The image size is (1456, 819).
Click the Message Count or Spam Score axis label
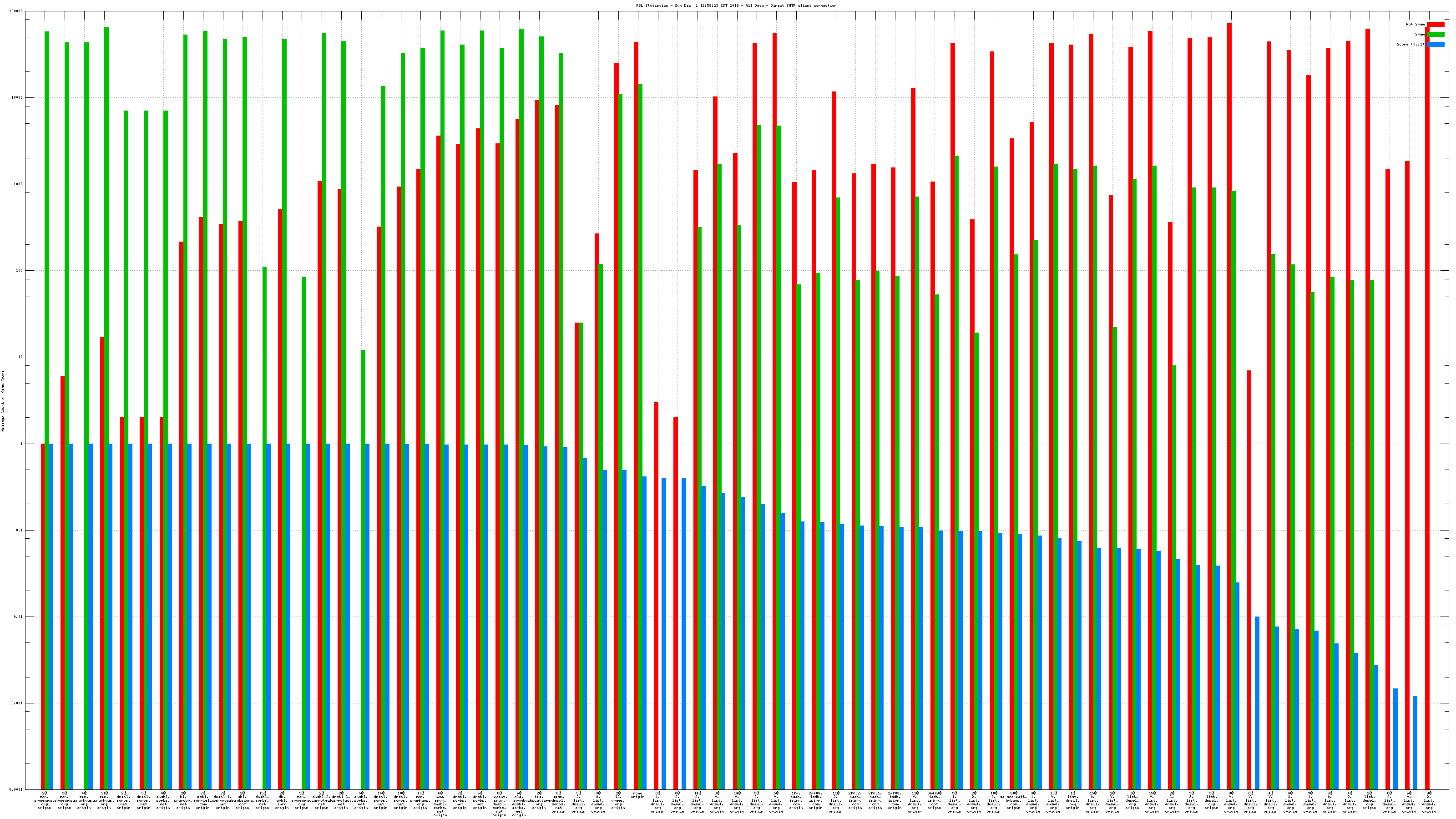pos(3,401)
